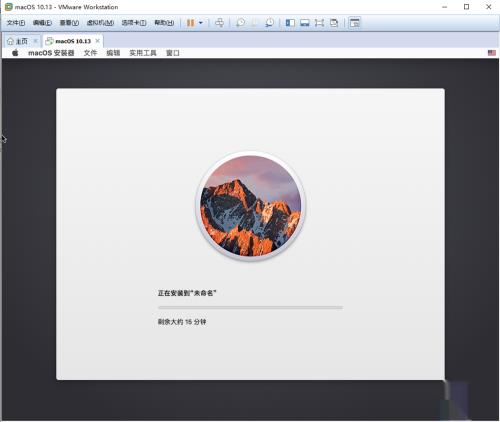Click the US flag input source icon
Viewport: 500px width, 422px height.
coord(492,53)
